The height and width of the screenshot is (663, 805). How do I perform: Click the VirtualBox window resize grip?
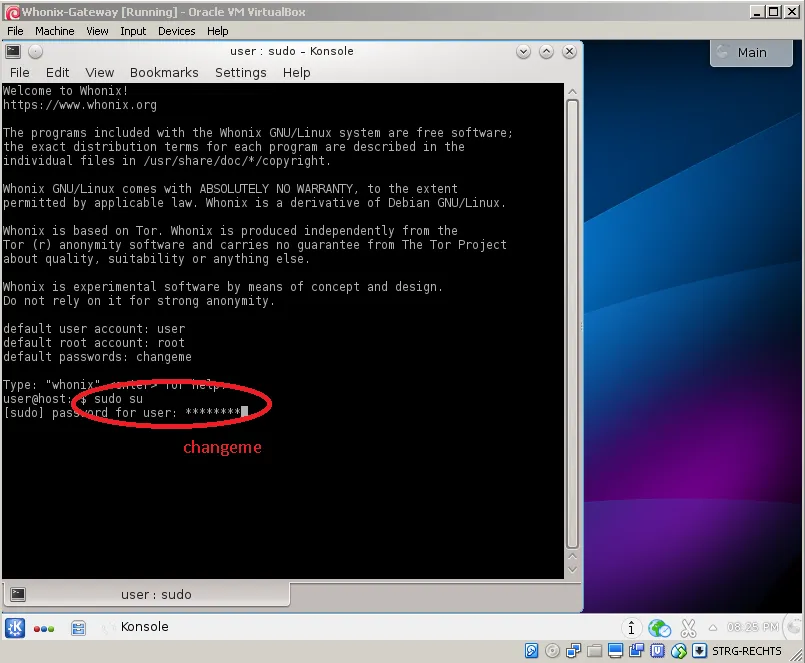click(796, 655)
